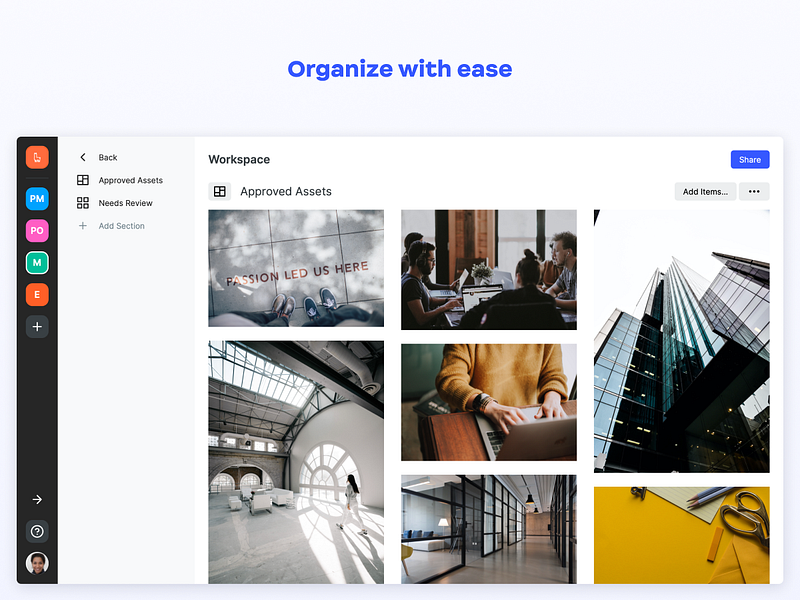This screenshot has width=800, height=600.
Task: Open the glass skyscraper photo thumbnail
Action: (x=682, y=341)
